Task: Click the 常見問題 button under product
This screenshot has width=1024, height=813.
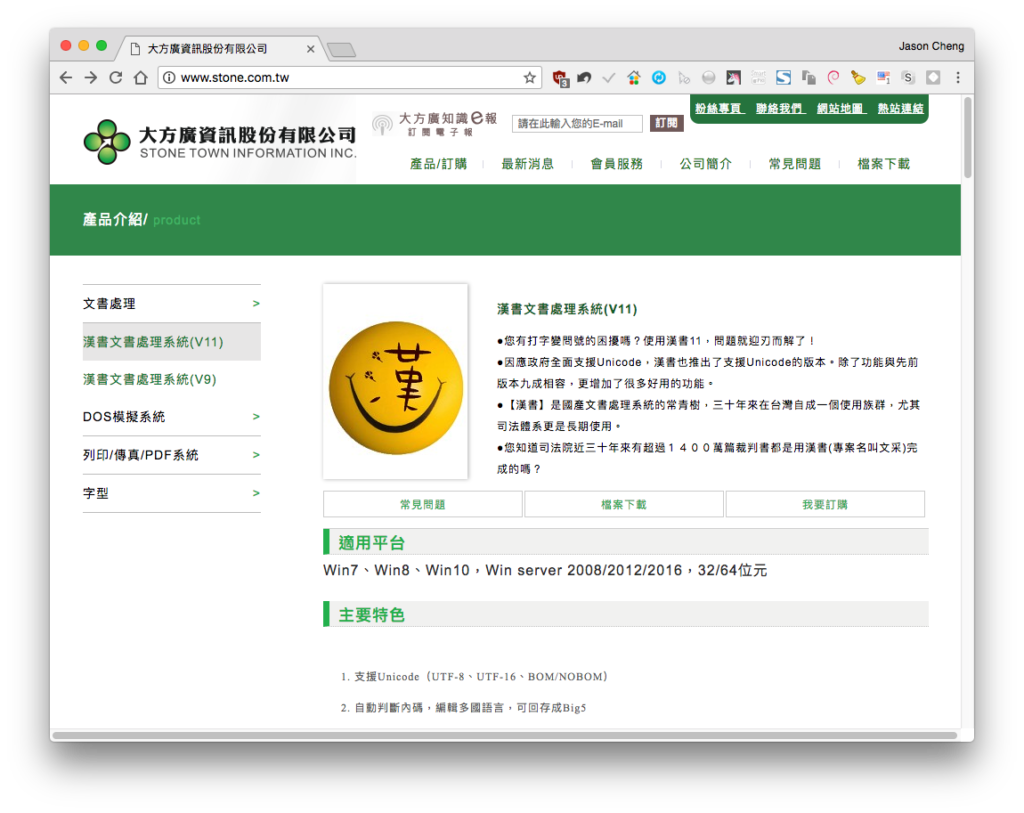Action: [423, 504]
